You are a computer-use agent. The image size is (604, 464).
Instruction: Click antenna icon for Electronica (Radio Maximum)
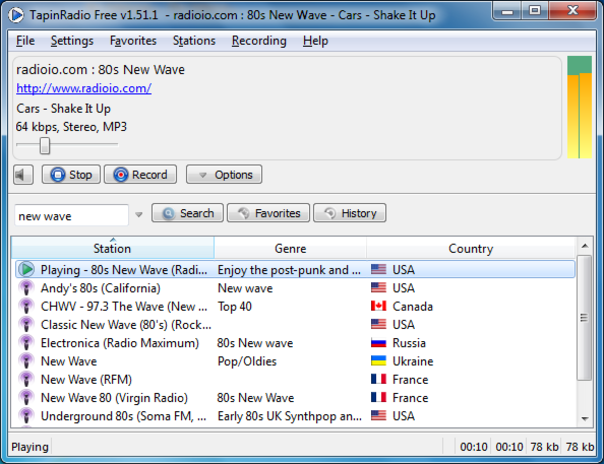tap(27, 343)
